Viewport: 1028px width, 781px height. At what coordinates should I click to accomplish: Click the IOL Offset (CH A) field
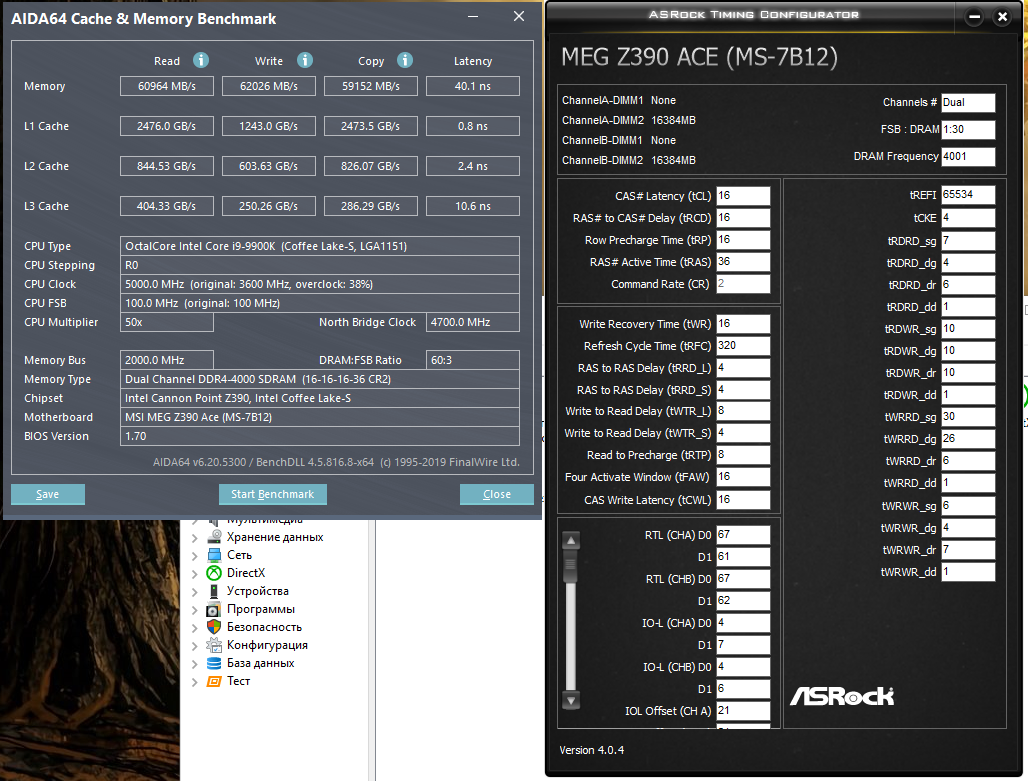[743, 710]
